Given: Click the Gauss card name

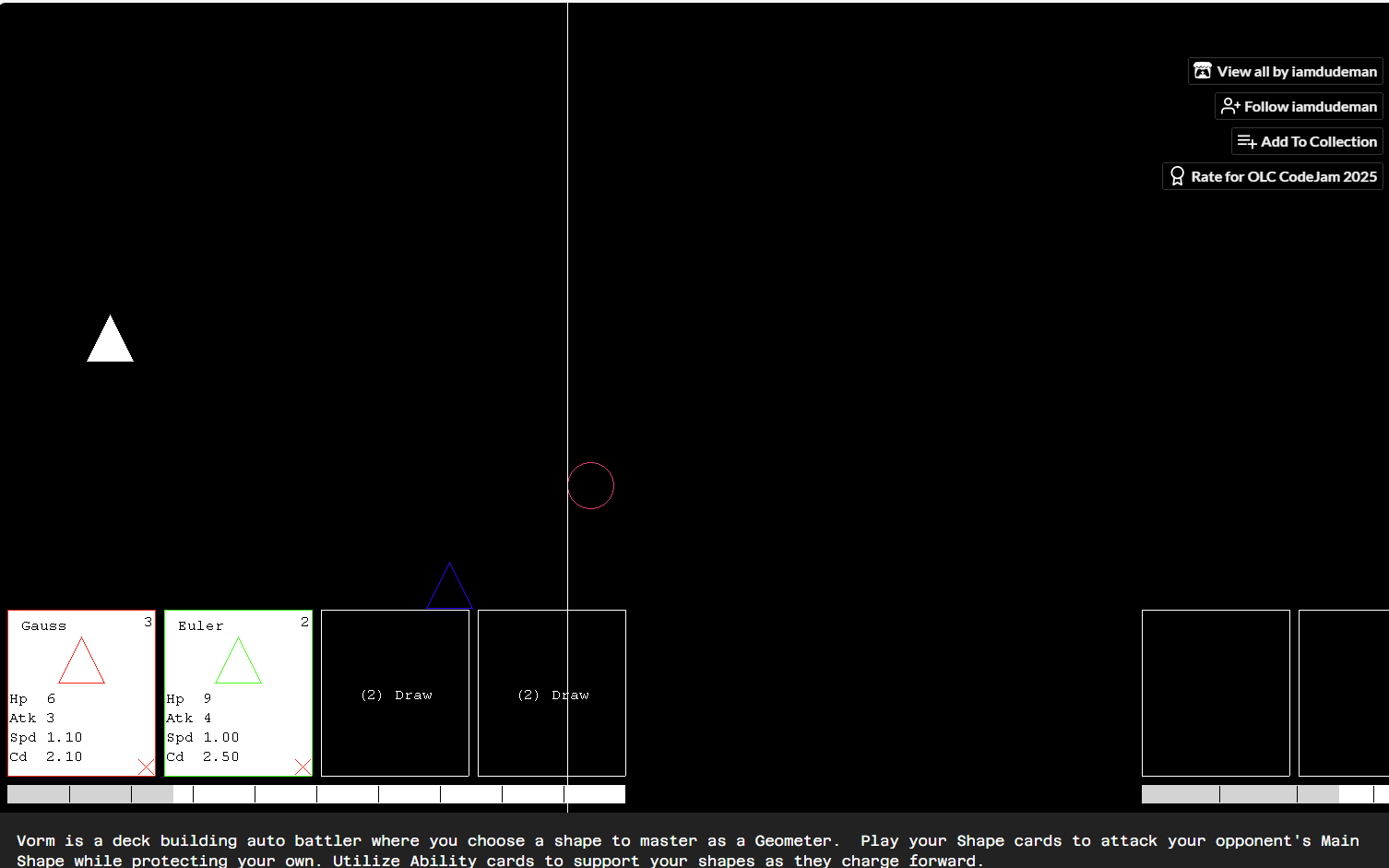Looking at the screenshot, I should [43, 625].
